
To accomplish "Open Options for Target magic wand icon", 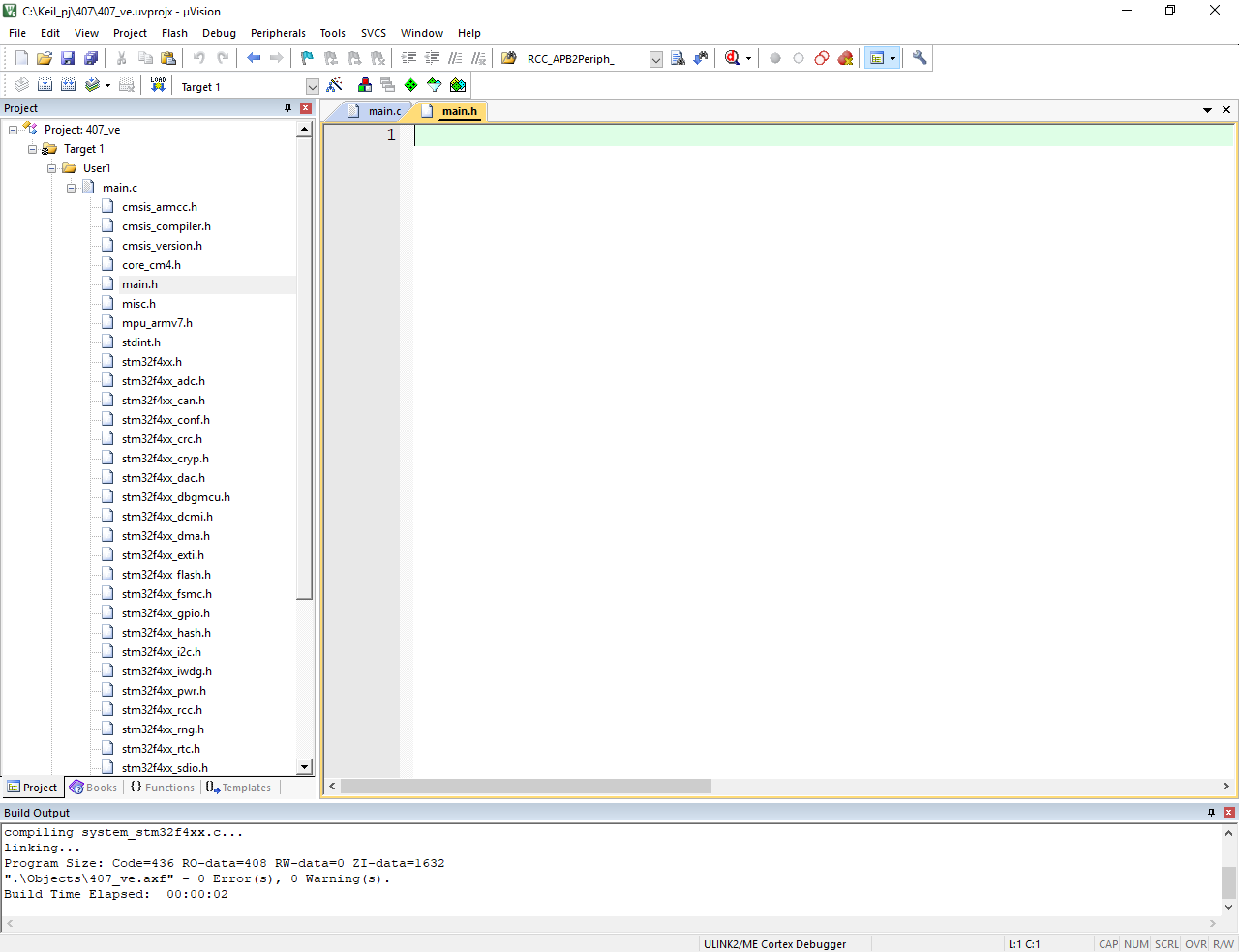I will 334,85.
